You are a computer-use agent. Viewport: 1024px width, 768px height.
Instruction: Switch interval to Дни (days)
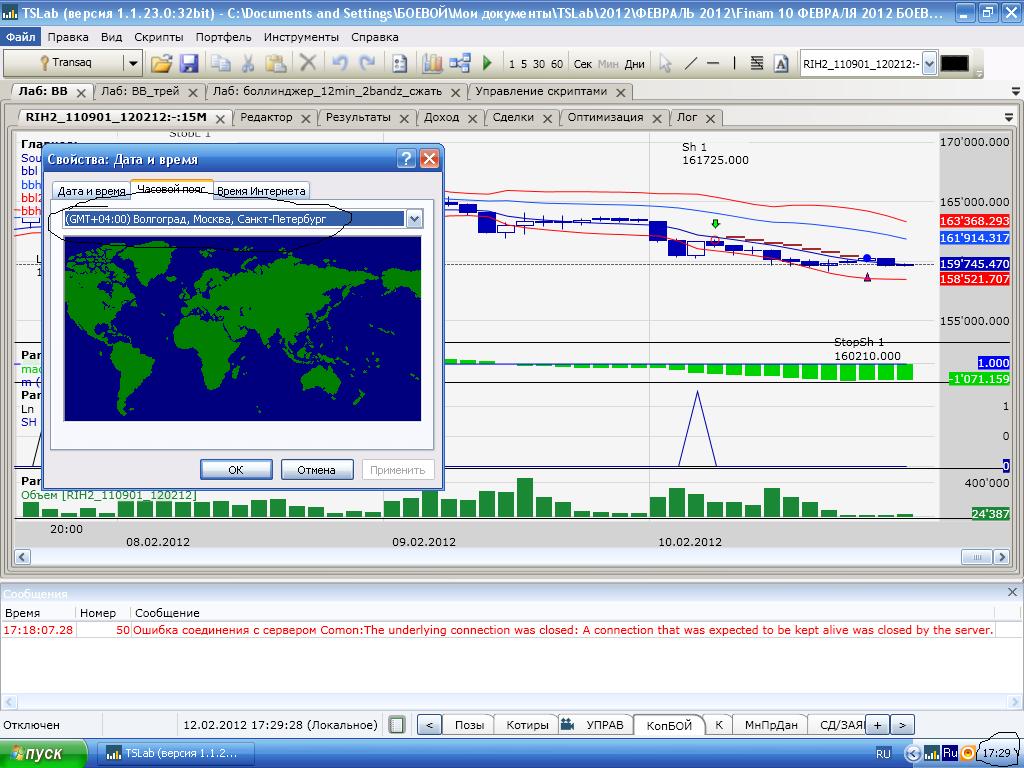coord(635,64)
